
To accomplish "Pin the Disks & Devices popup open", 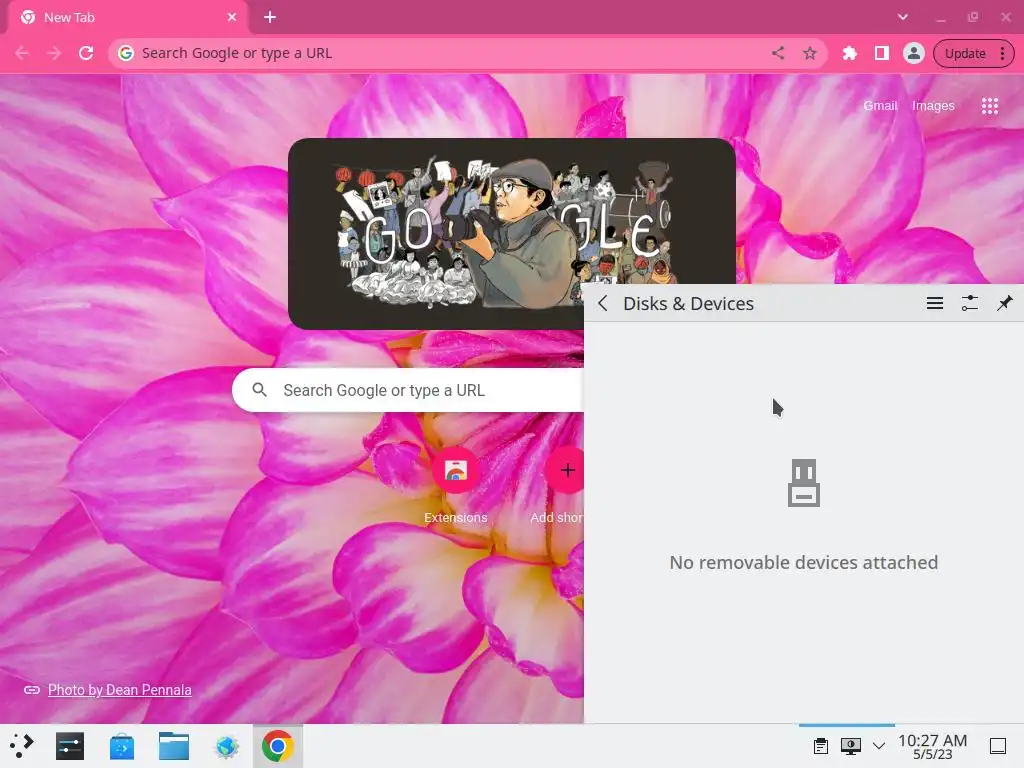I will 1004,303.
